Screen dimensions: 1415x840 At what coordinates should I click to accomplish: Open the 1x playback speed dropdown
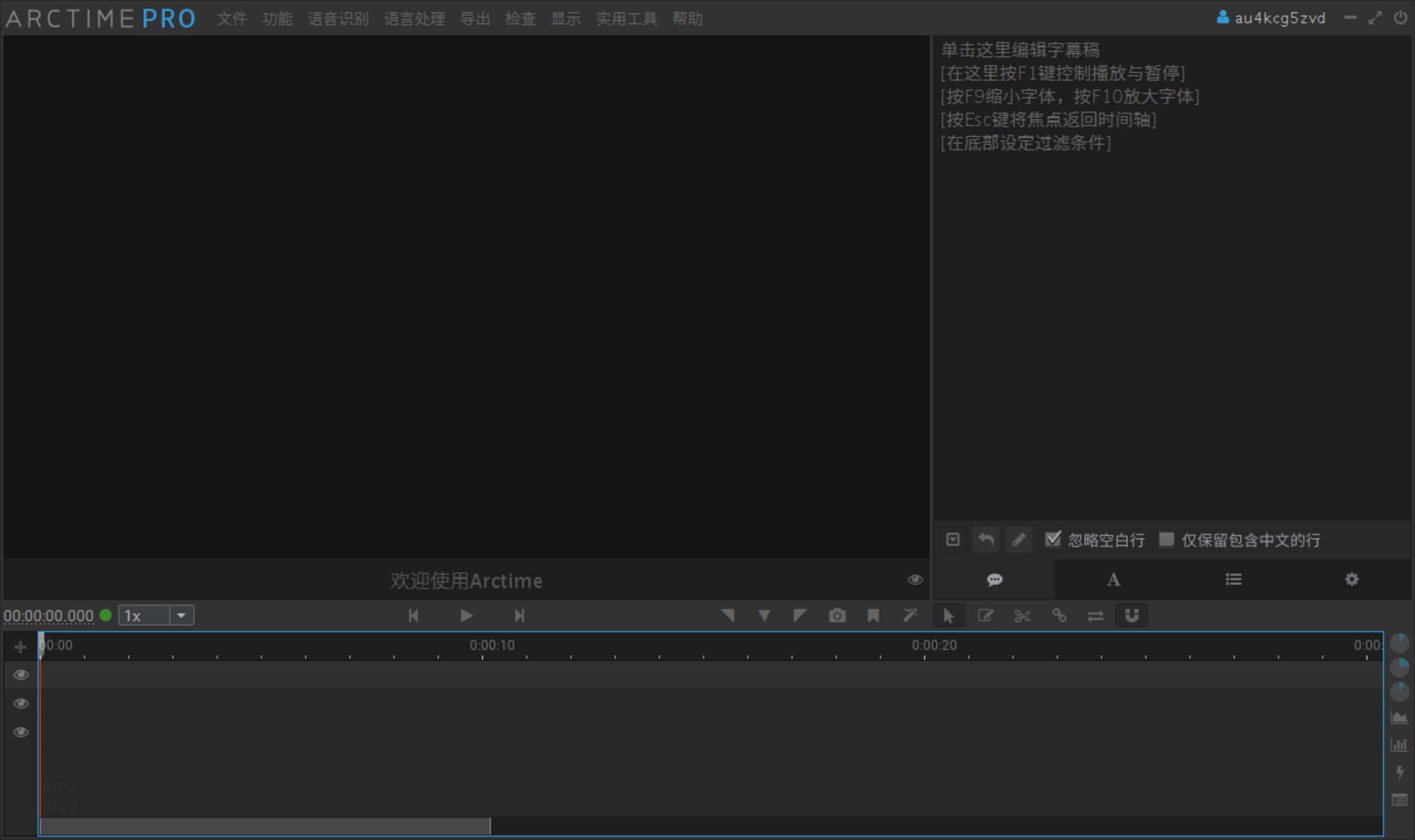[181, 615]
